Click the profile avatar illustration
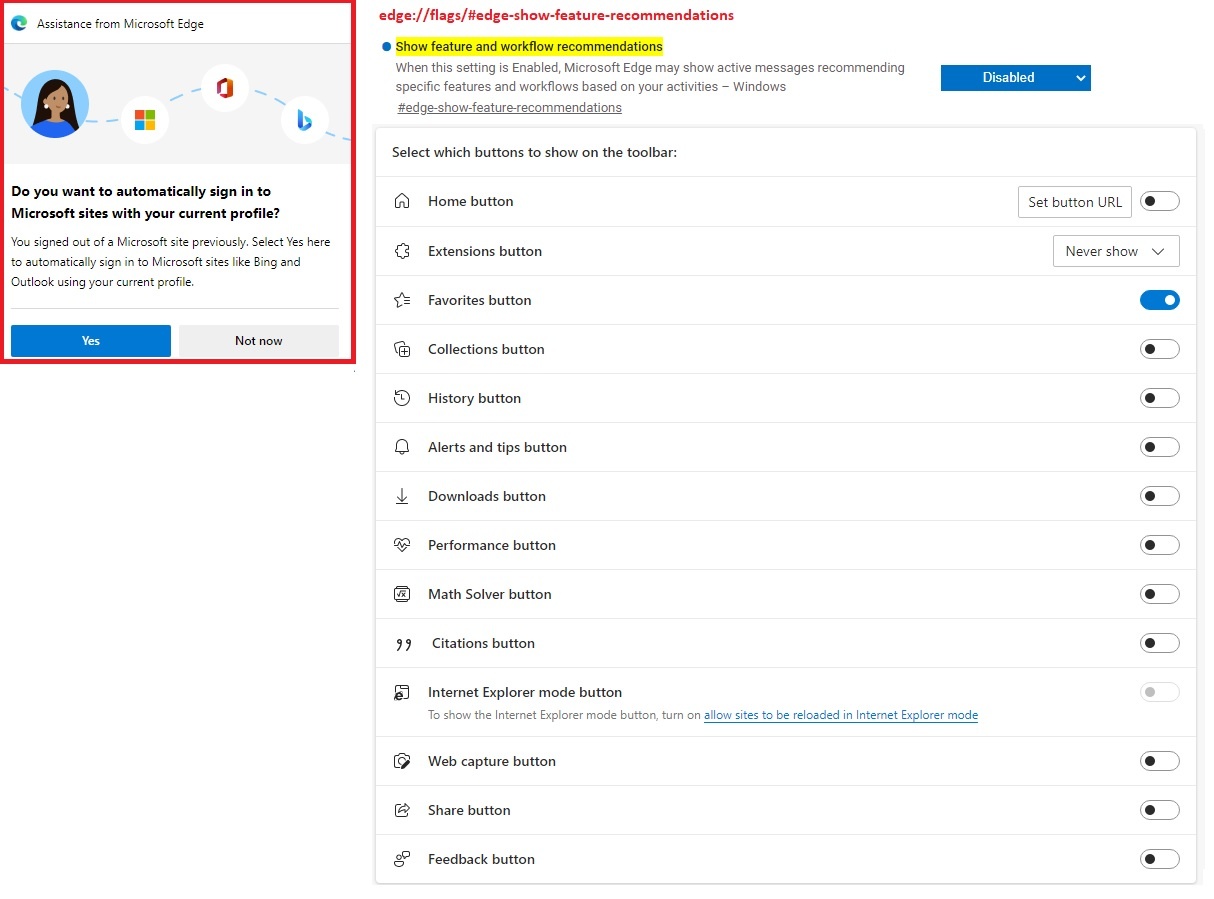 (x=55, y=104)
